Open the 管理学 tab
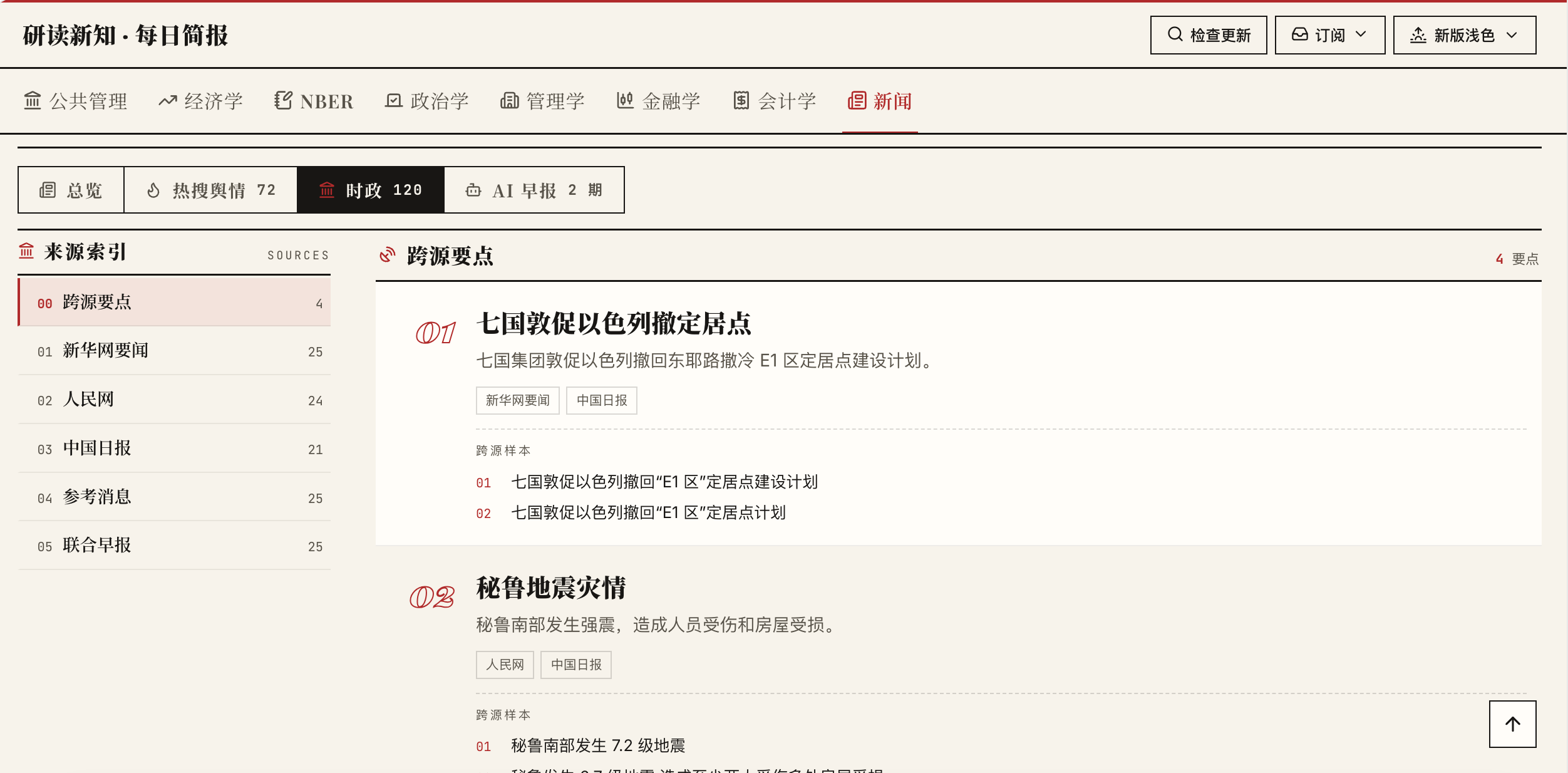This screenshot has height=773, width=1568. coord(543,101)
